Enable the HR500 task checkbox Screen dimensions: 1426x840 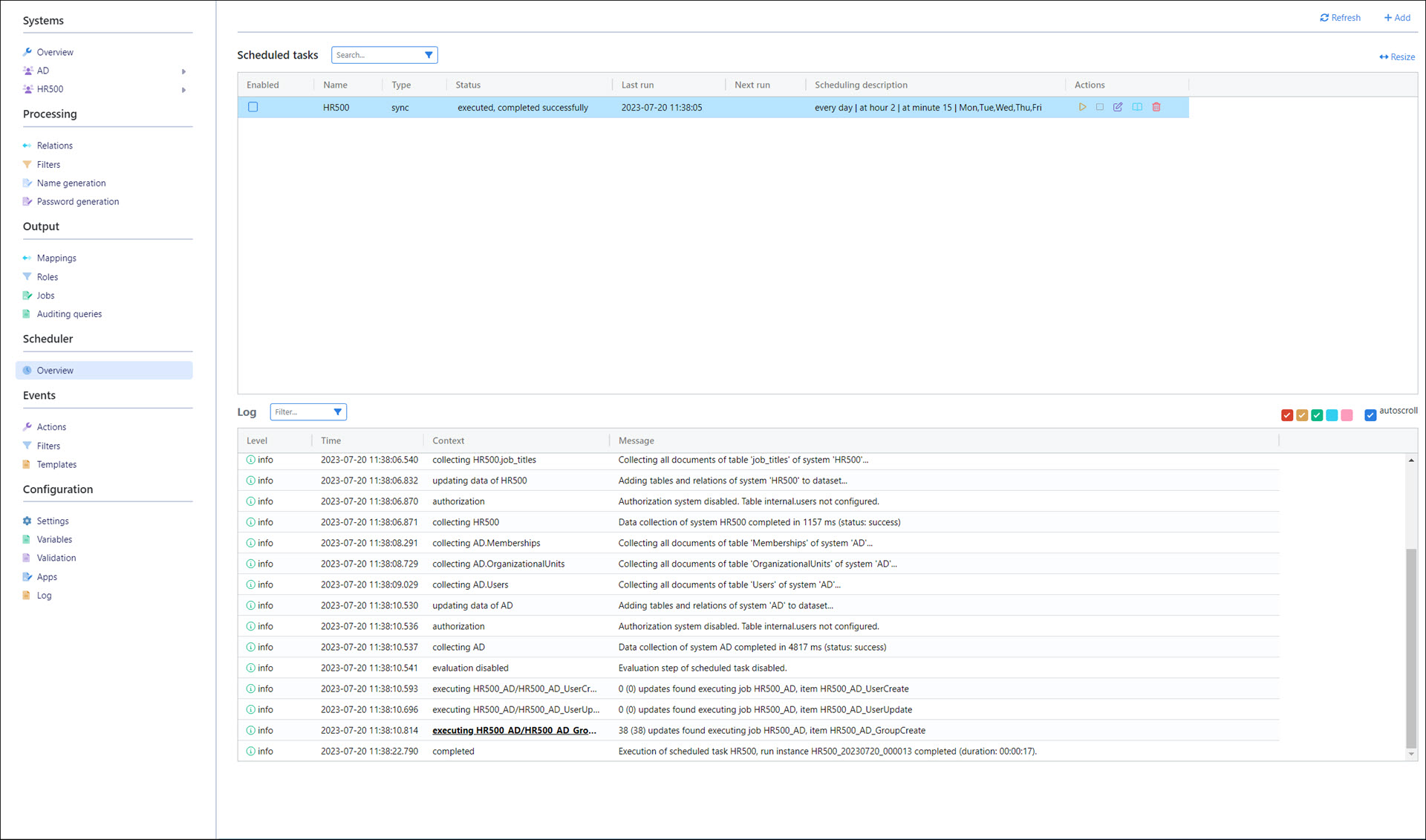(x=253, y=107)
